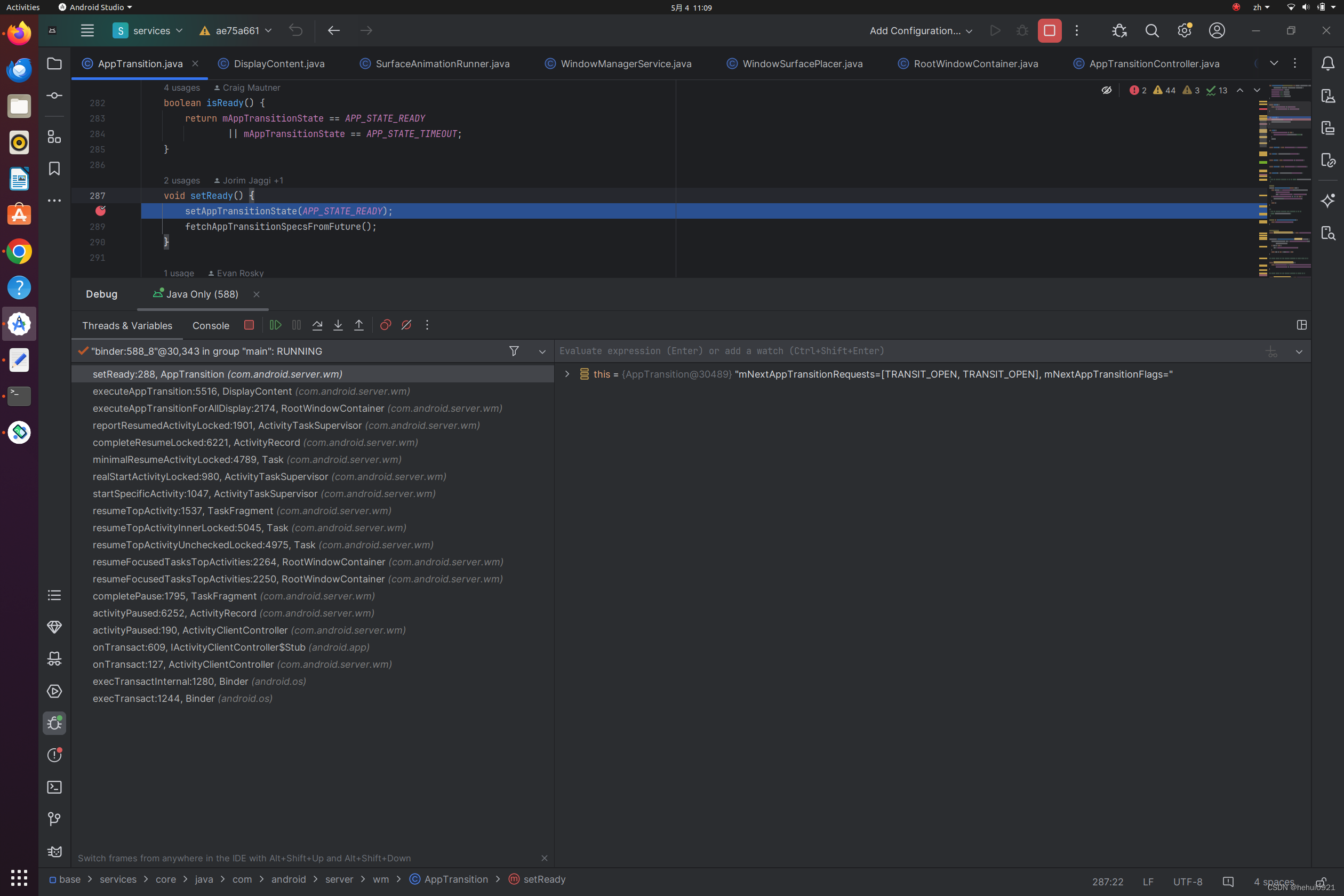Toggle Mute Breakpoints
Viewport: 1344px width, 896px height.
point(406,325)
